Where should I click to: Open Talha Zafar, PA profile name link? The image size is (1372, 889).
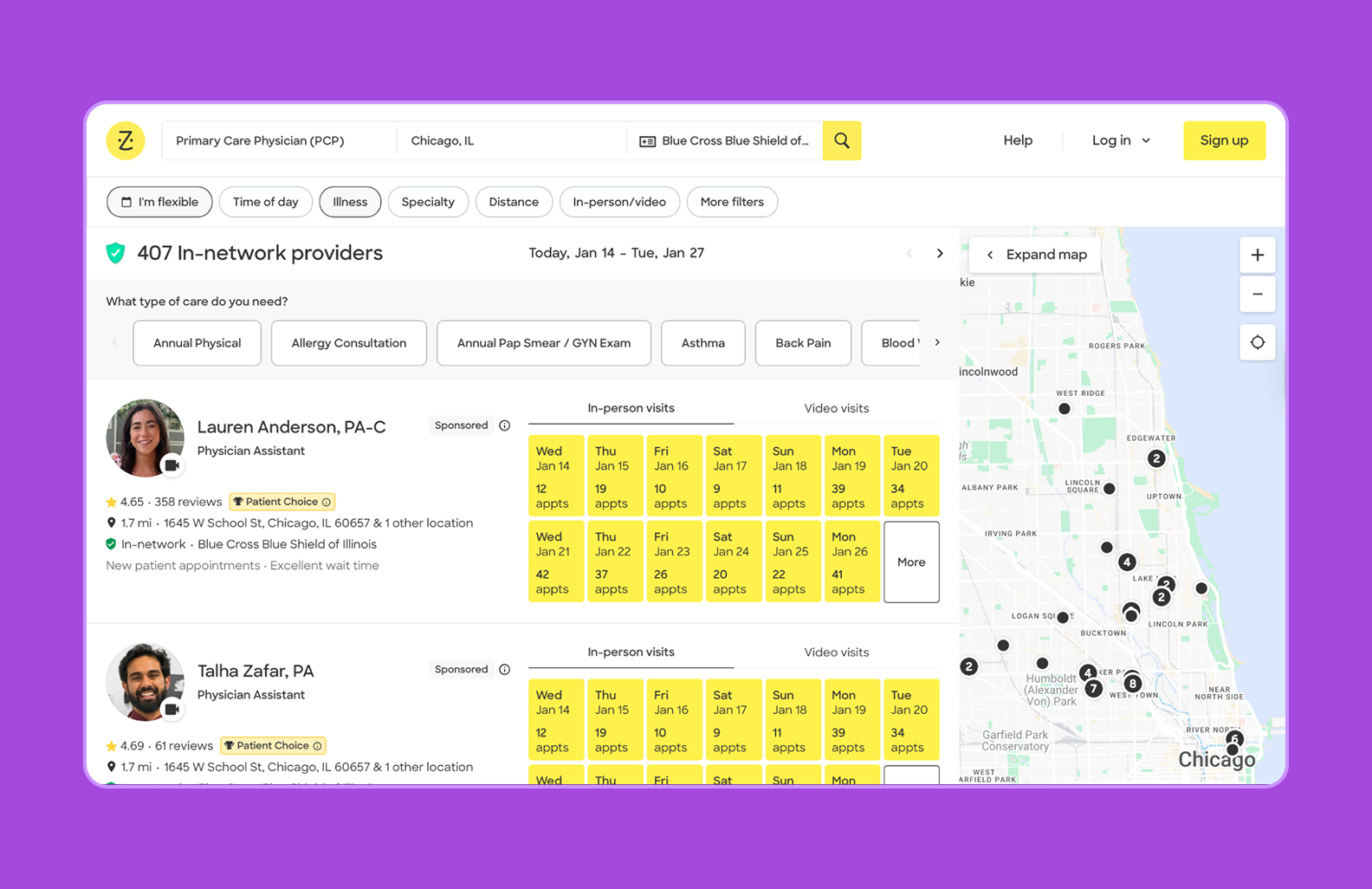[x=256, y=672]
